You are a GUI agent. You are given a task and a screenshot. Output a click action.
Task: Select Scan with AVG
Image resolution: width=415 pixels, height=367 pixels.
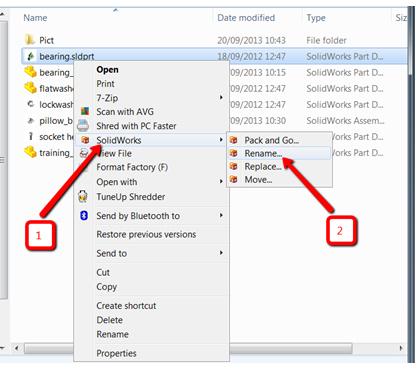pos(125,112)
